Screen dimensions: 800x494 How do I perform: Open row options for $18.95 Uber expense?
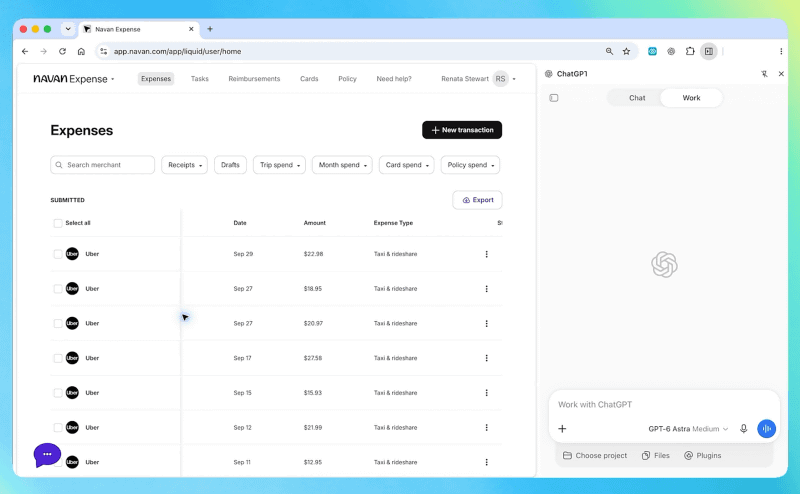tap(486, 289)
